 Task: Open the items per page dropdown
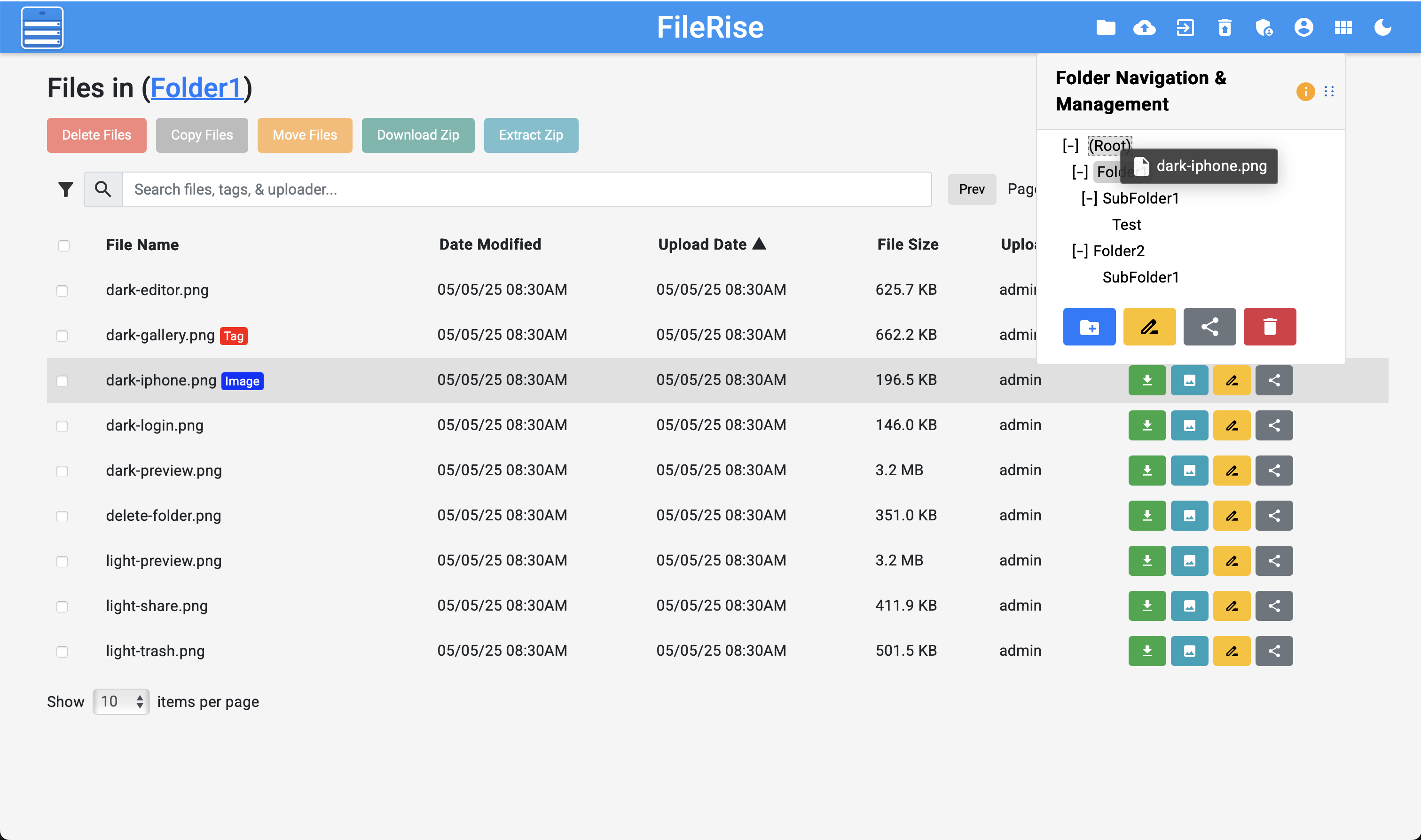tap(120, 701)
